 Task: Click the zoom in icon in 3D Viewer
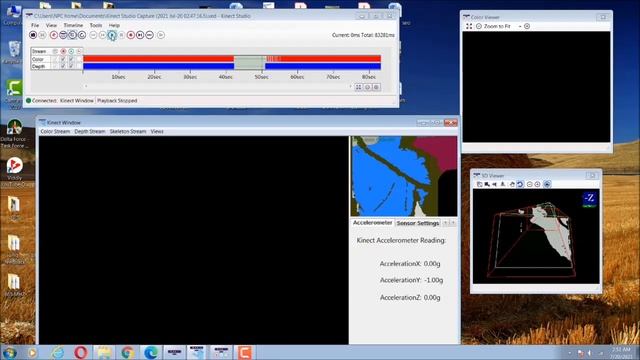[538, 184]
